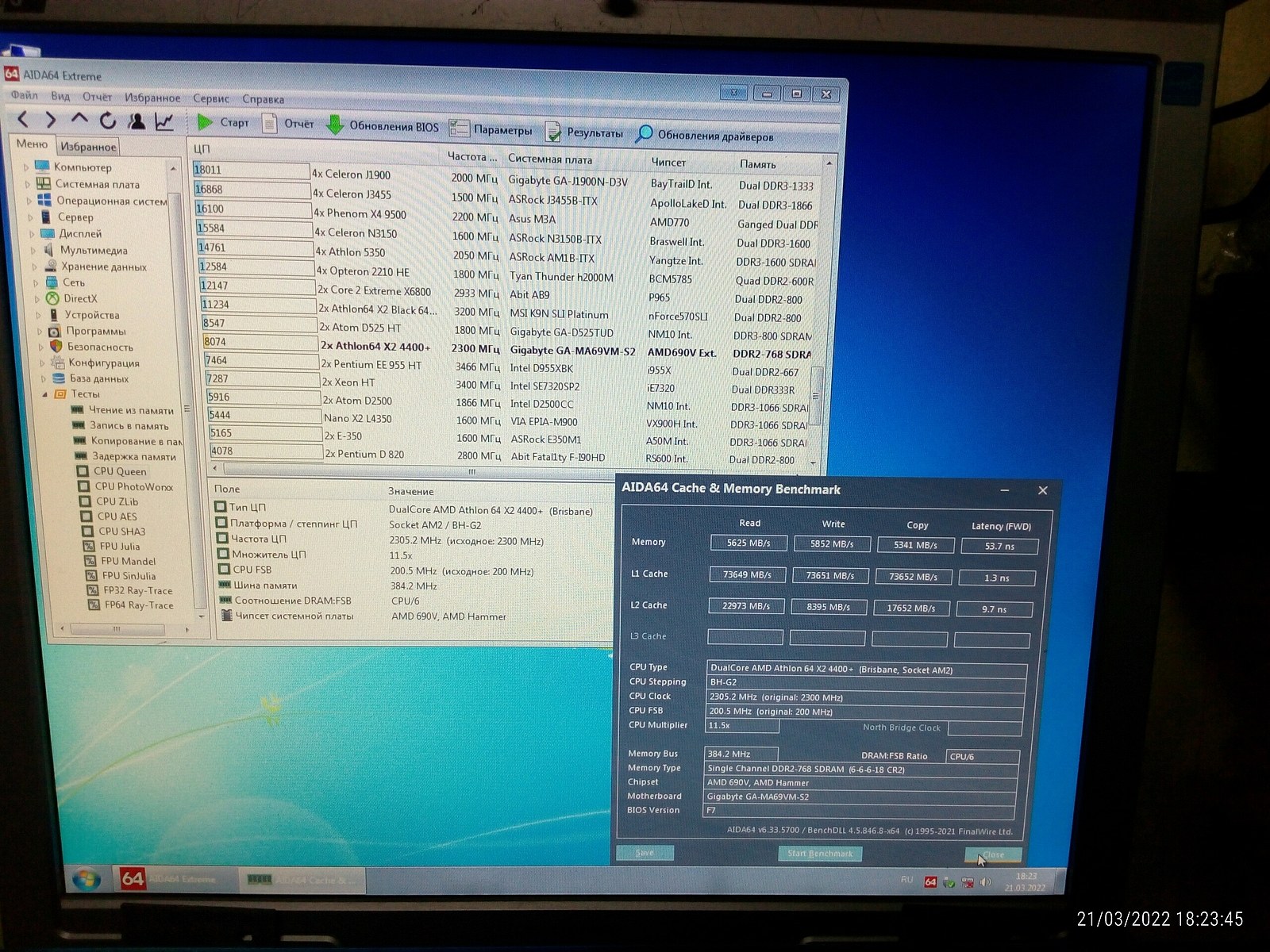Open the Запись в память test
Image resolution: width=1270 pixels, height=952 pixels.
coord(129,425)
